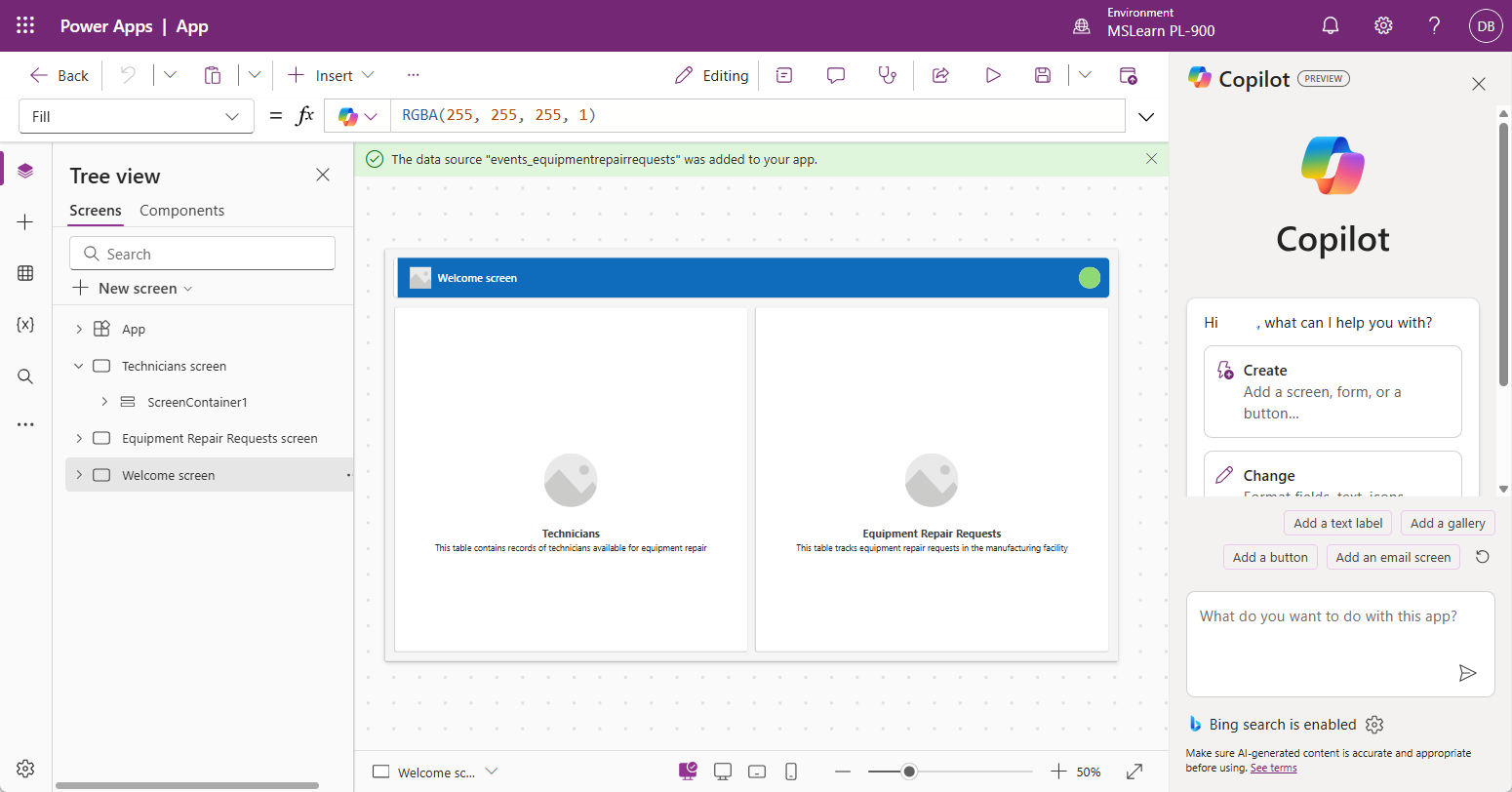Image resolution: width=1512 pixels, height=792 pixels.
Task: Open the New screen dropdown
Action: pyautogui.click(x=133, y=289)
